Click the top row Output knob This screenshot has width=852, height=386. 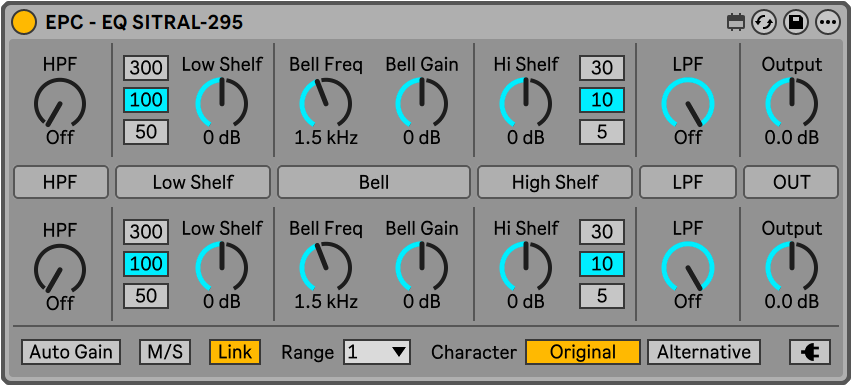792,103
